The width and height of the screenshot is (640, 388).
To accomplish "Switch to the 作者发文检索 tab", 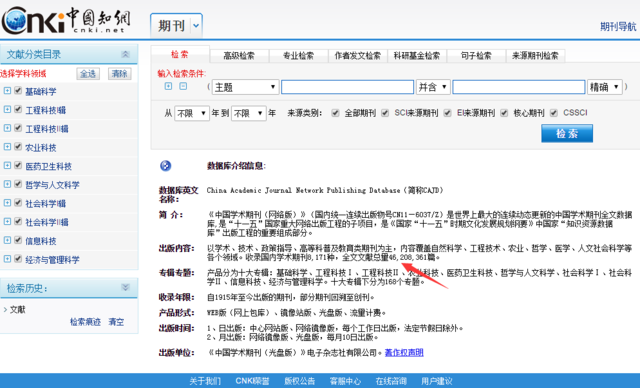I will click(x=358, y=56).
